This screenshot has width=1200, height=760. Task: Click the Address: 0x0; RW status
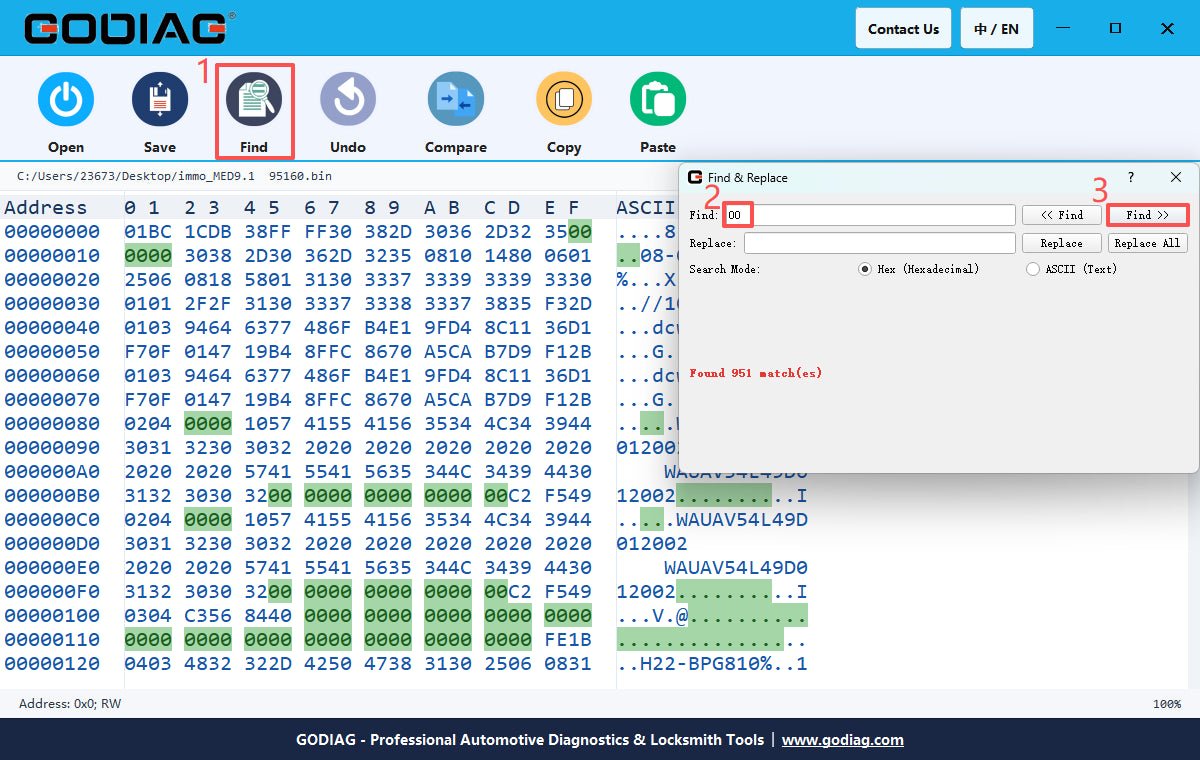(x=70, y=704)
